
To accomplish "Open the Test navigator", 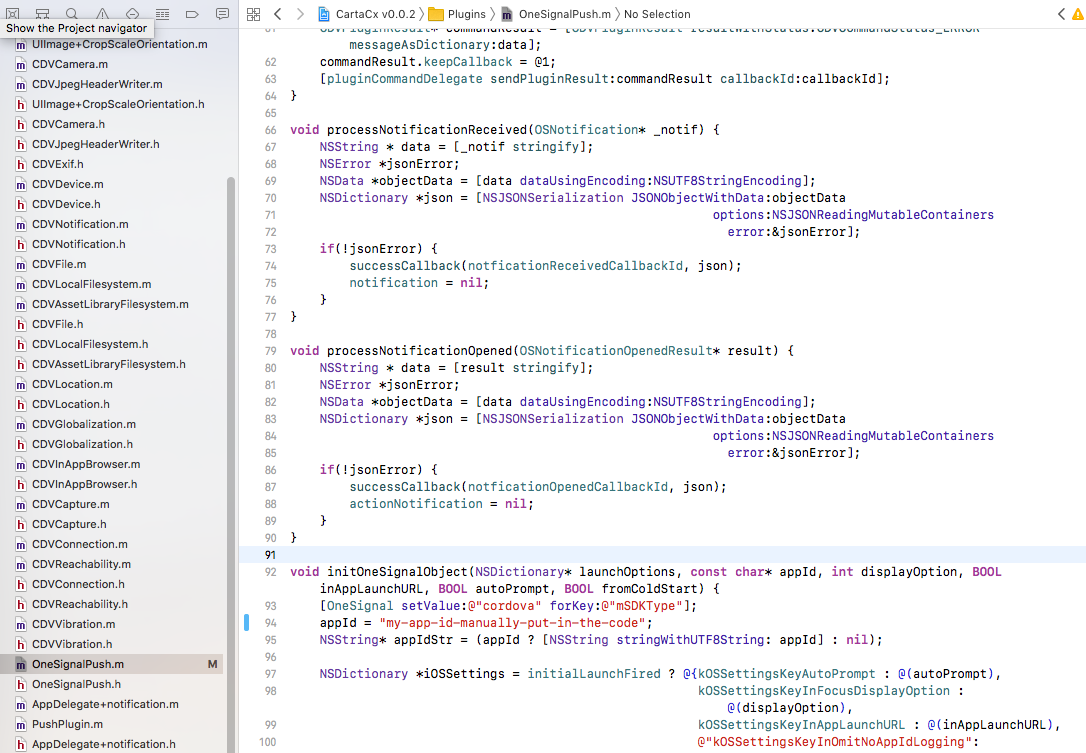I will [132, 14].
